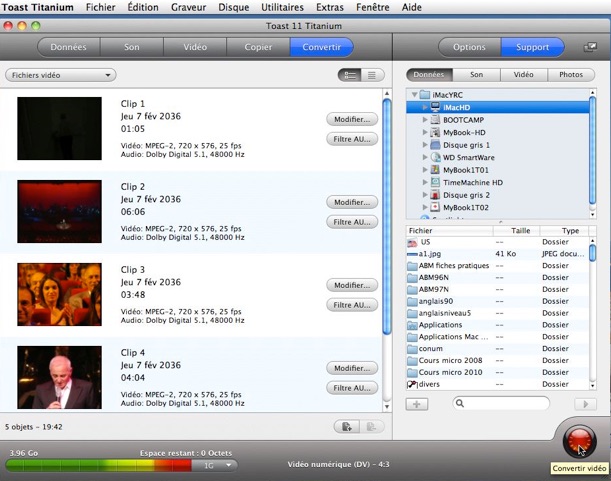
Task: Select the anglaisniveau5 folder row
Action: click(497, 313)
